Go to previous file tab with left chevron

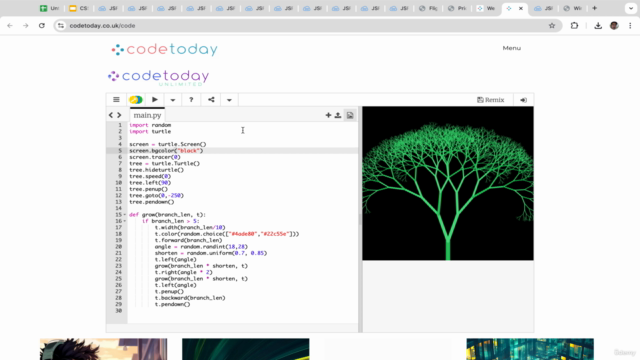point(111,115)
